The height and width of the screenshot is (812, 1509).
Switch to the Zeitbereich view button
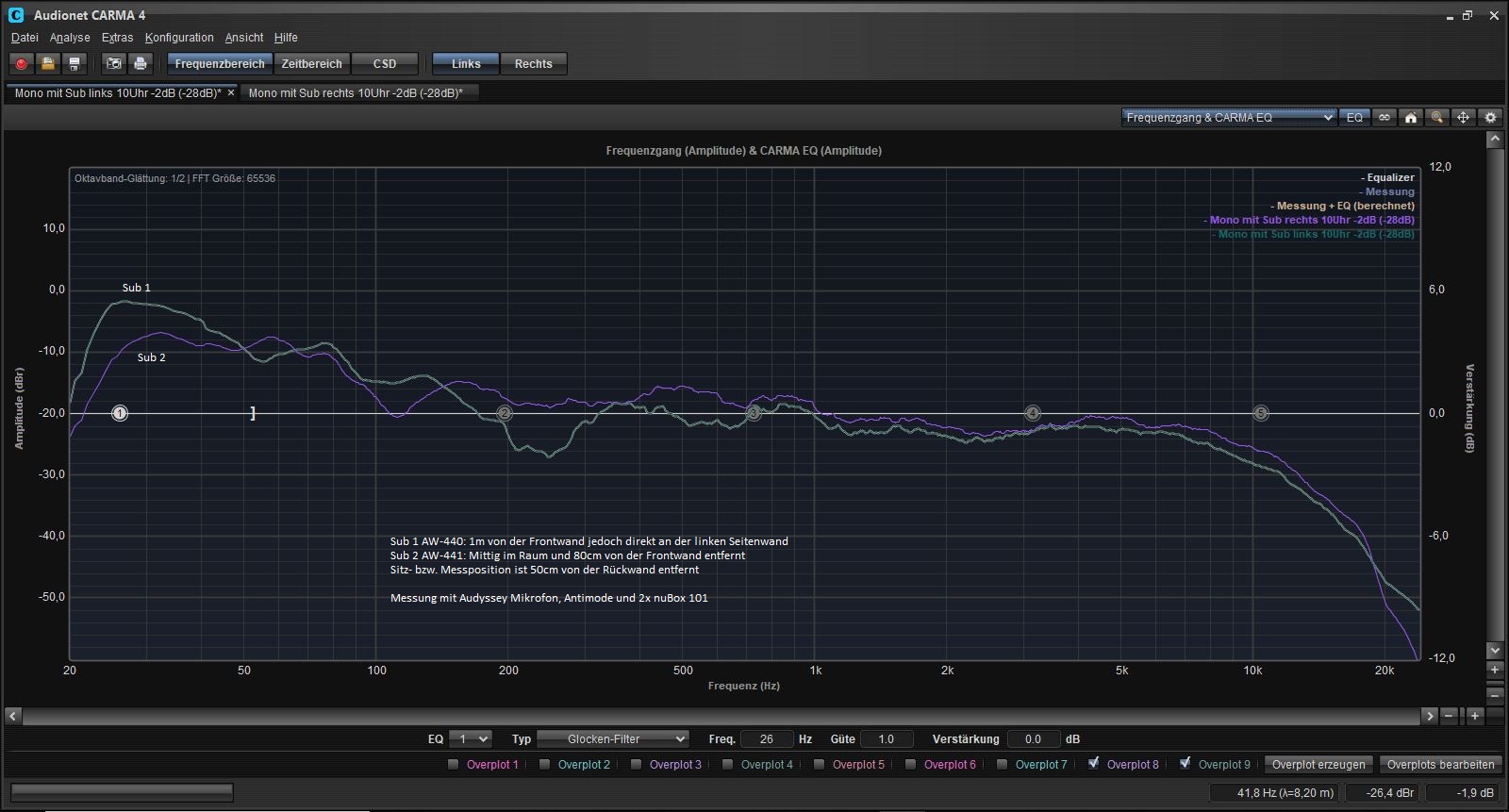tap(311, 64)
